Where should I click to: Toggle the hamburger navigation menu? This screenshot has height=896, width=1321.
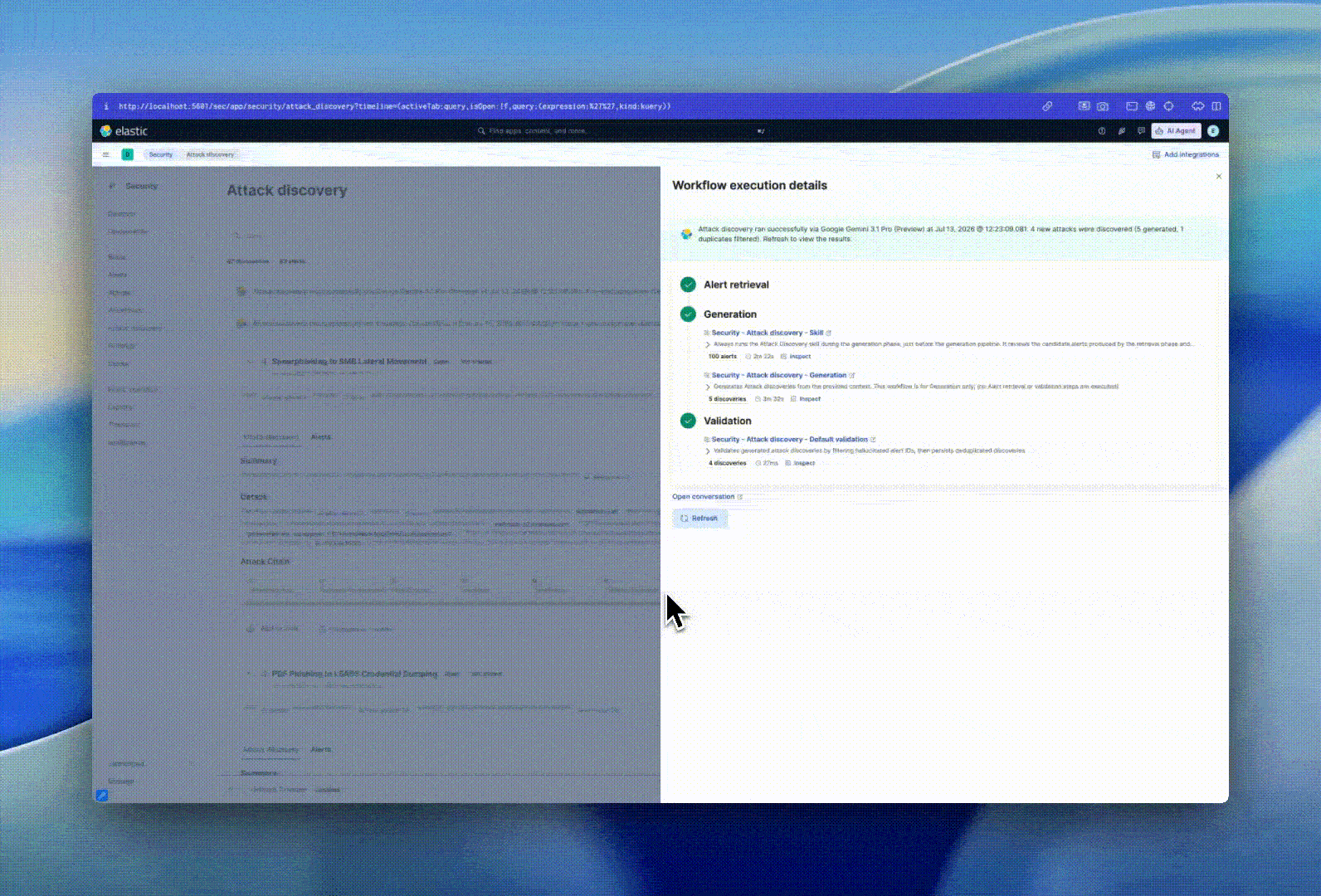pyautogui.click(x=105, y=154)
